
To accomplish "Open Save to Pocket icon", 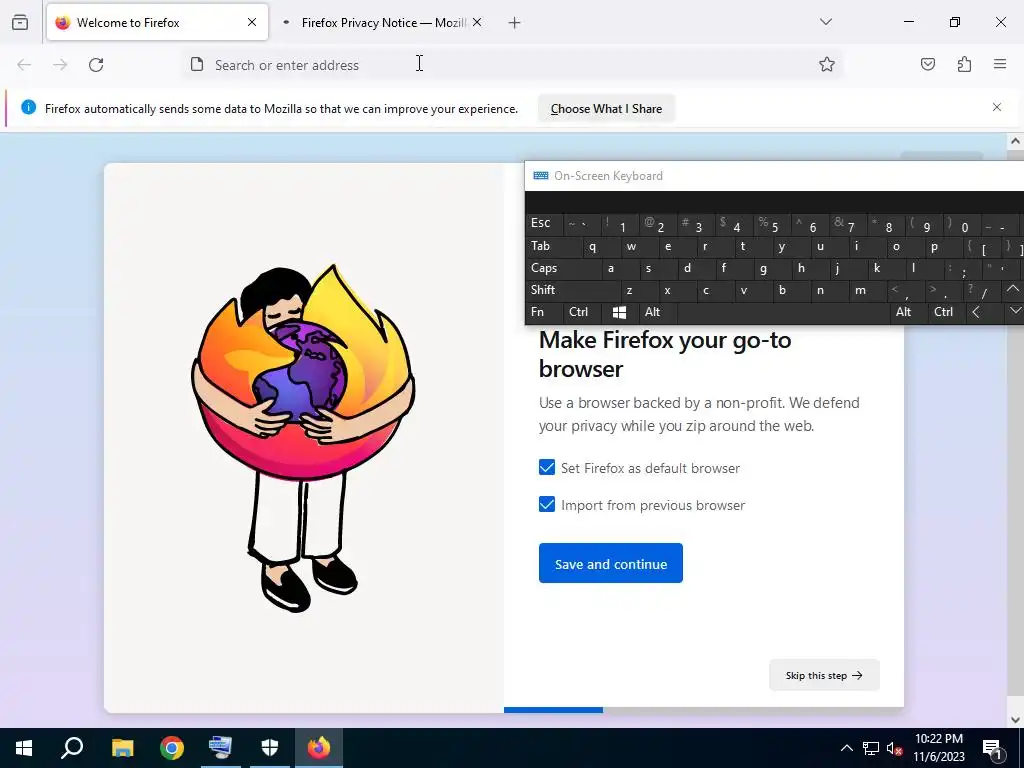I will [x=927, y=64].
